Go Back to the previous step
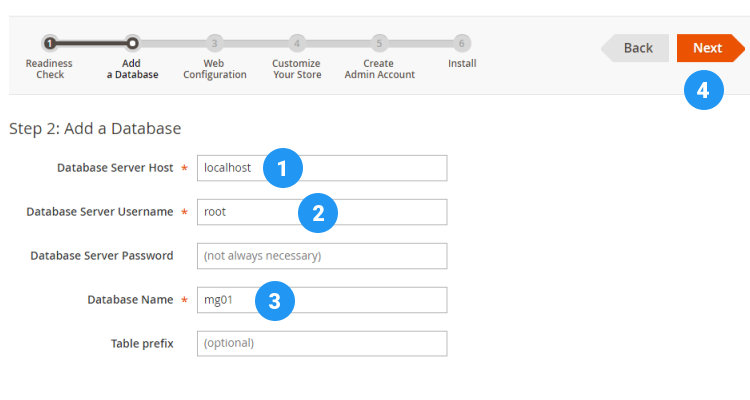 coord(636,48)
